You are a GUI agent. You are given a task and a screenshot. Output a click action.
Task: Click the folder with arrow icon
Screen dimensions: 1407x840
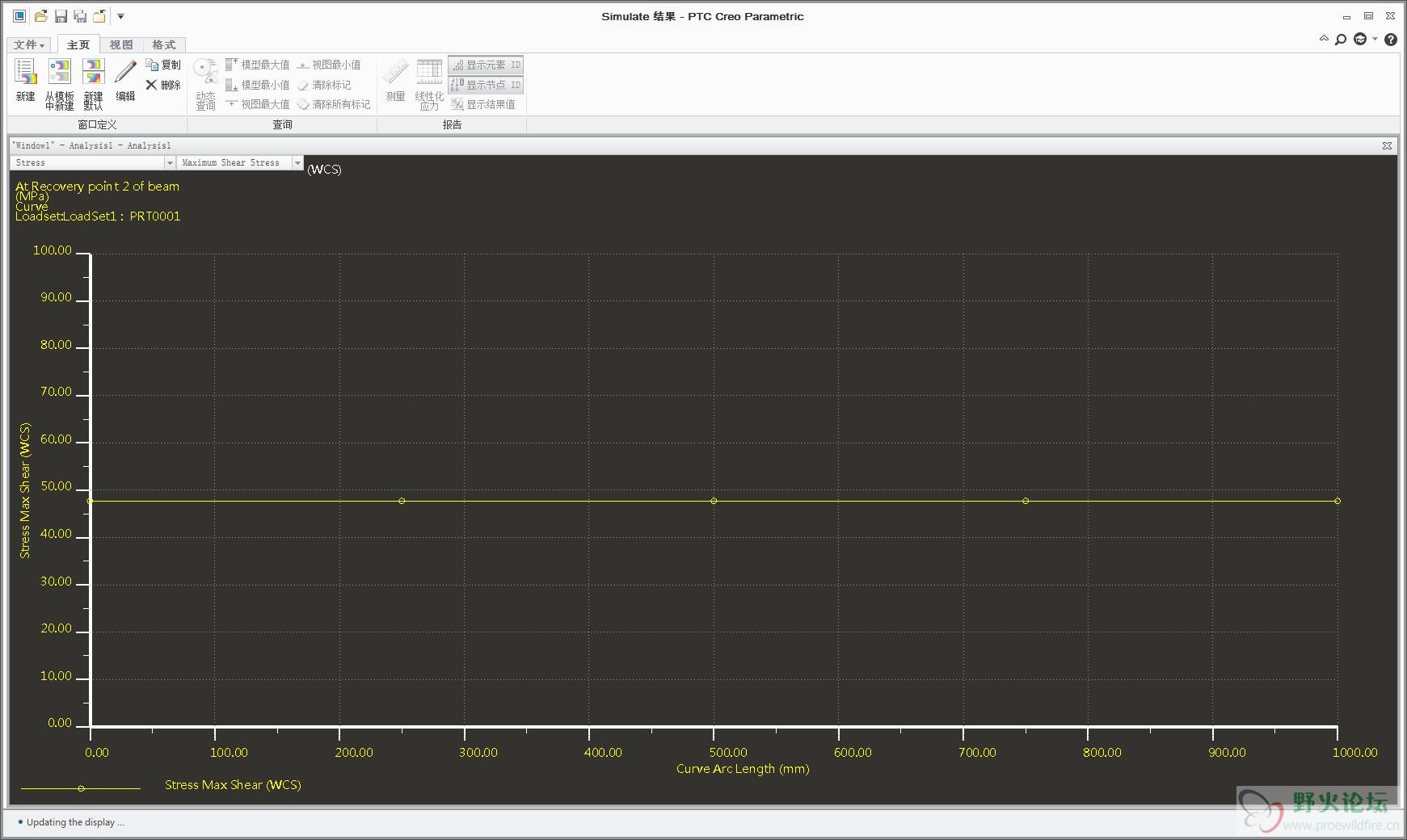(x=99, y=16)
